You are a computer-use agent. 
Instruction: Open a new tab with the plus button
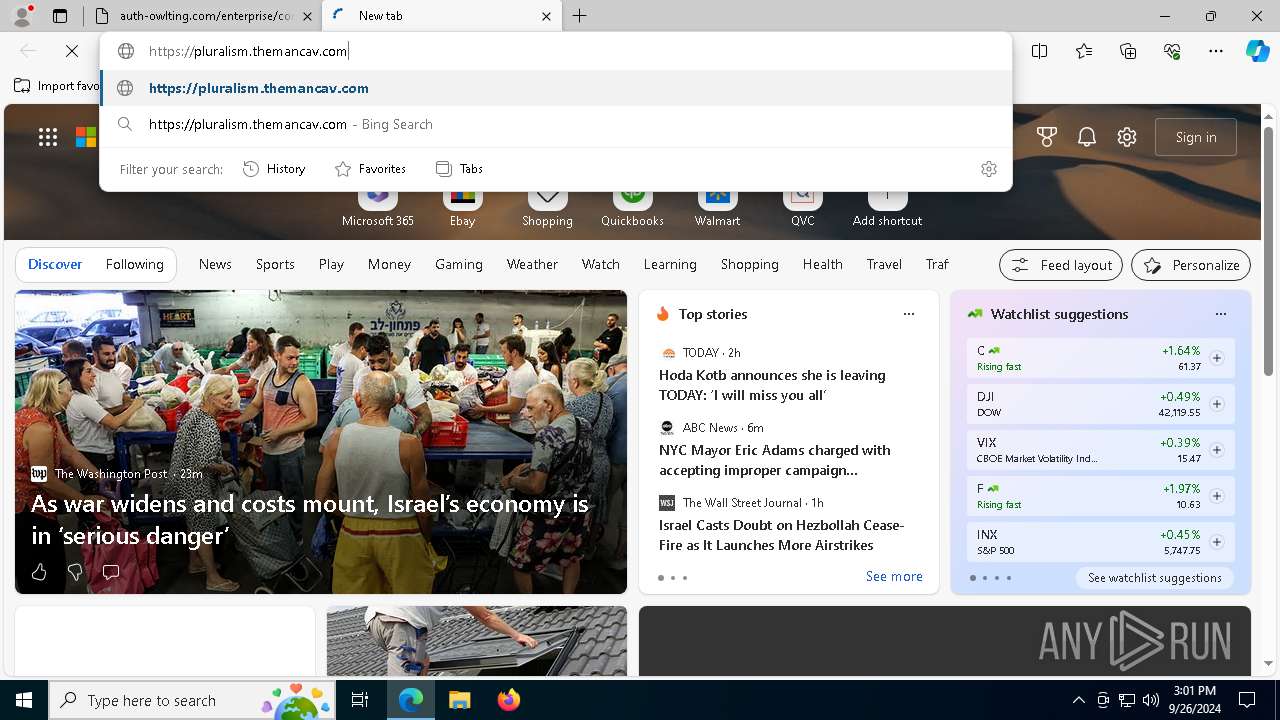click(x=580, y=16)
